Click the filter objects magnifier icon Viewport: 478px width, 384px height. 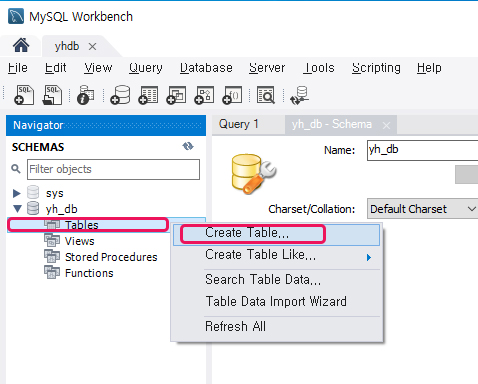click(x=16, y=169)
